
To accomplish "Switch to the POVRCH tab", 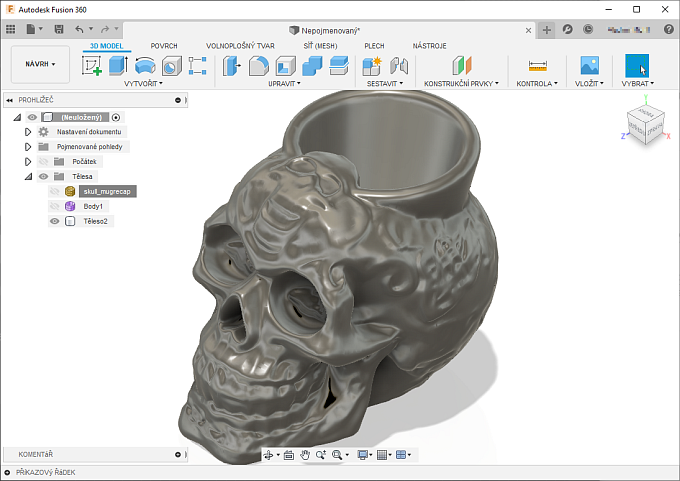I will coord(164,46).
